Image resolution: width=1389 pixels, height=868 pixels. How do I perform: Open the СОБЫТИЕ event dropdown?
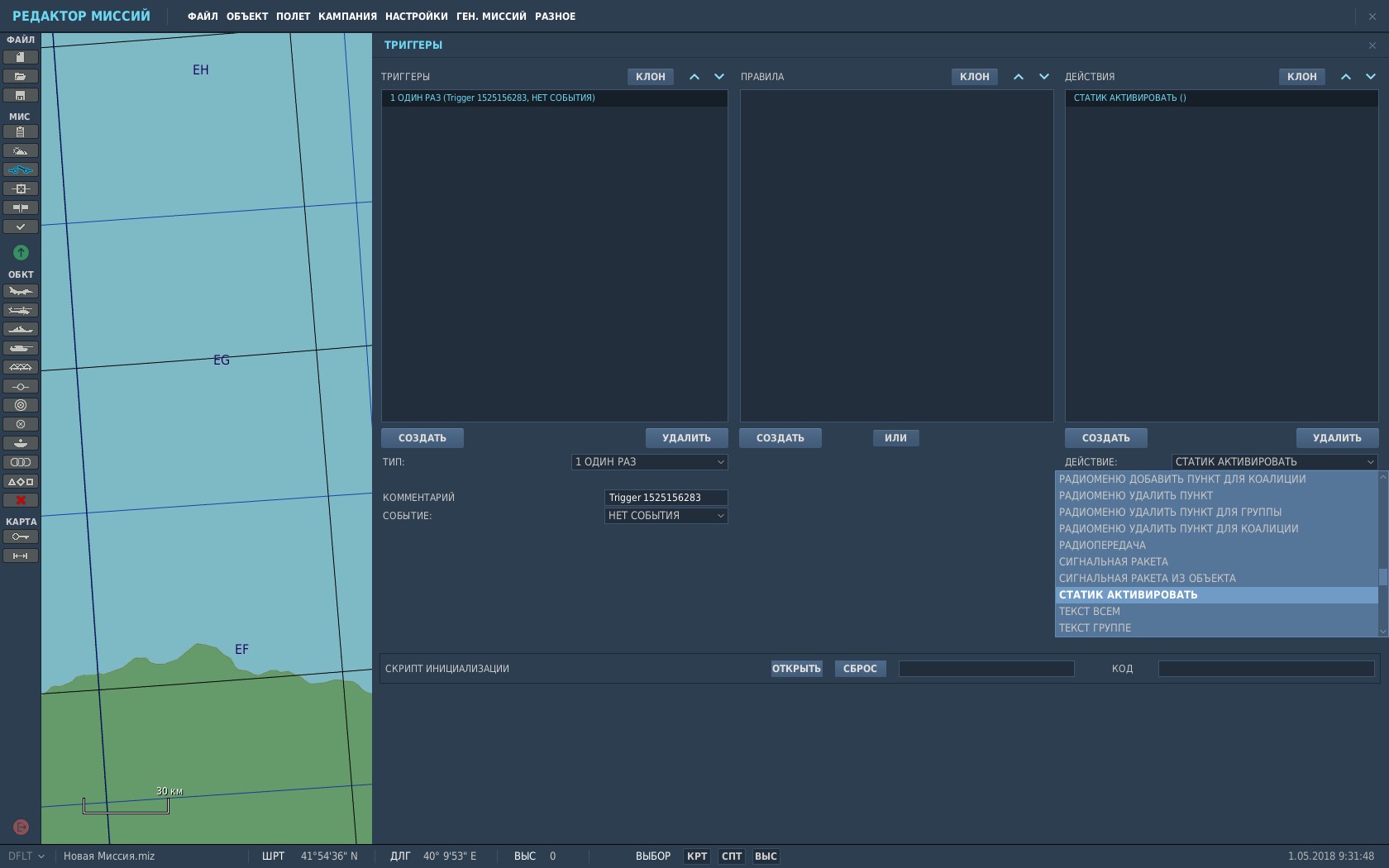click(666, 515)
